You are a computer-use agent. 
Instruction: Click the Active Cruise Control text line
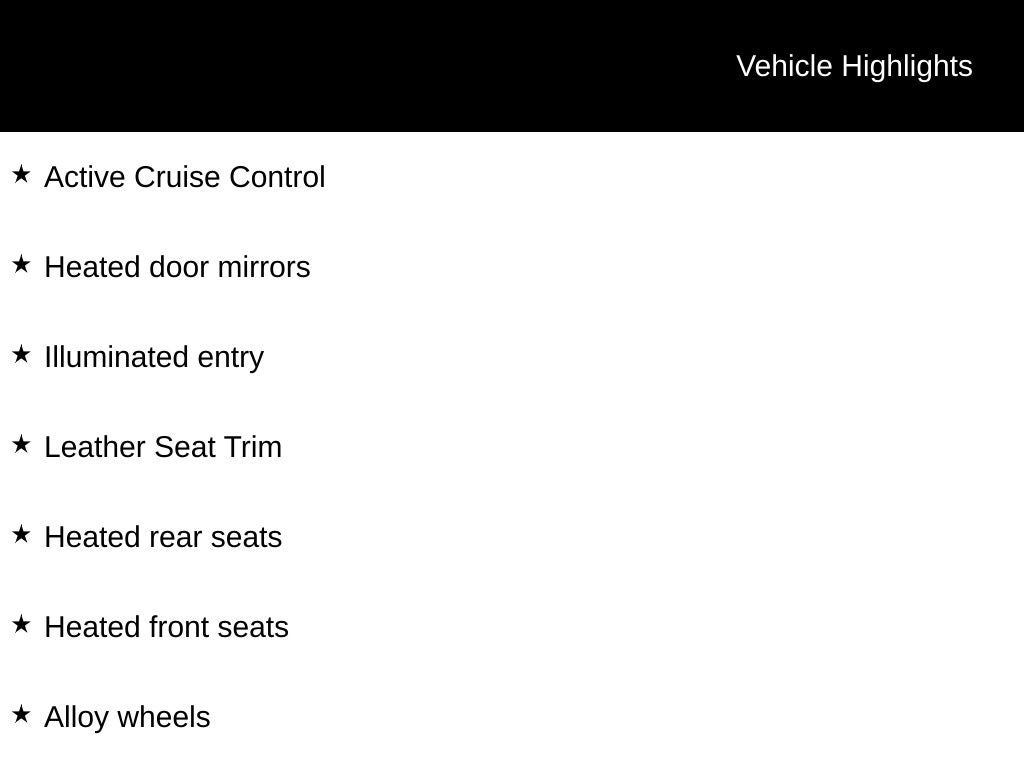185,177
